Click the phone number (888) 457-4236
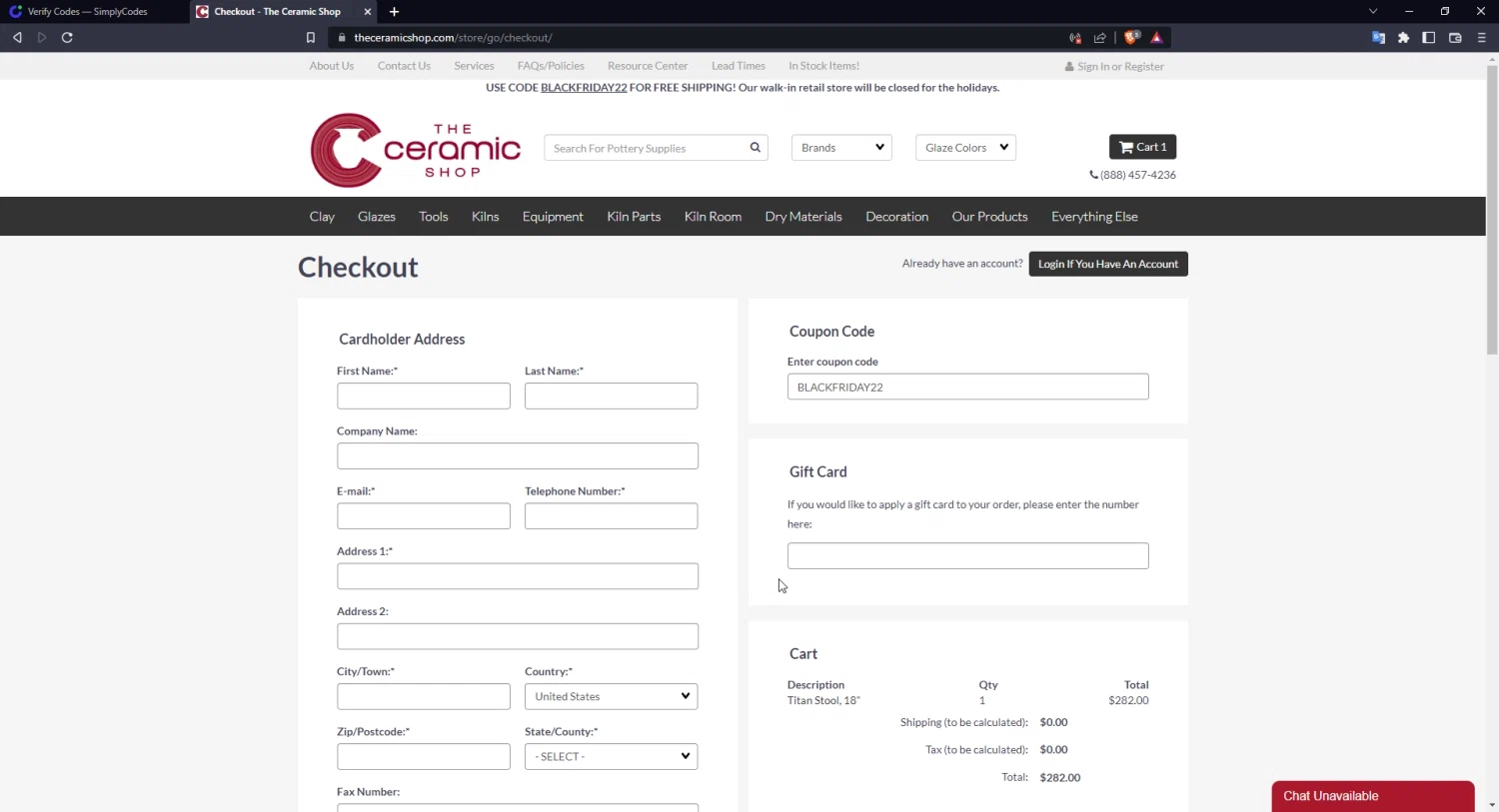The width and height of the screenshot is (1499, 812). coord(1132,175)
